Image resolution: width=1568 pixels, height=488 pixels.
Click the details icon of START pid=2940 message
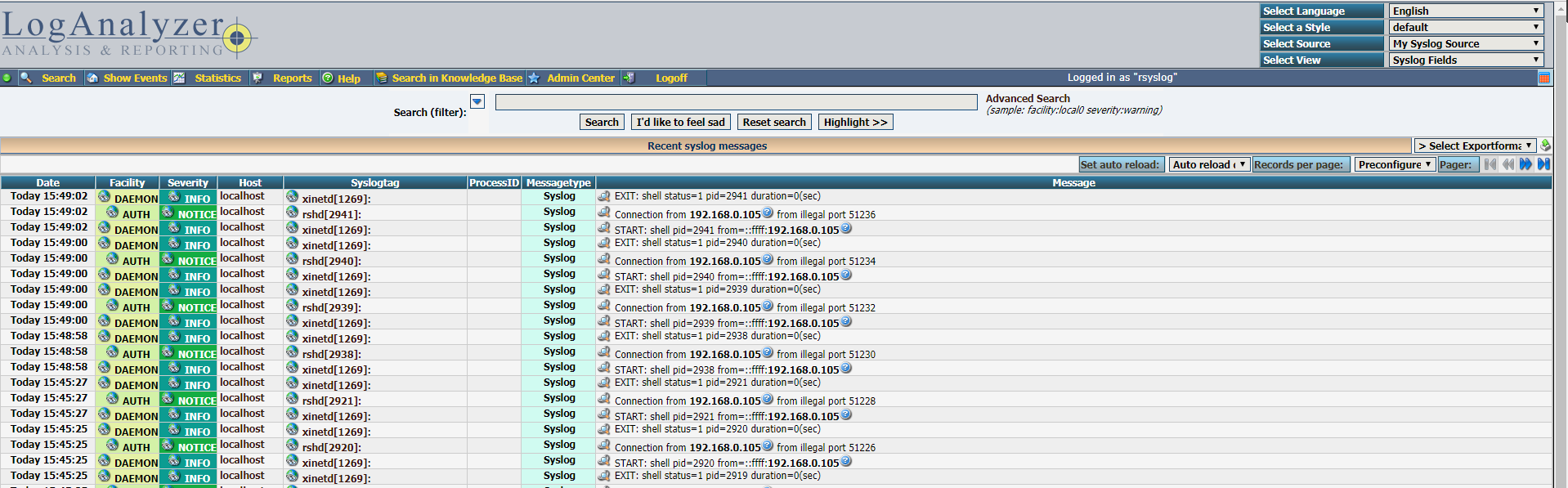[x=604, y=274]
